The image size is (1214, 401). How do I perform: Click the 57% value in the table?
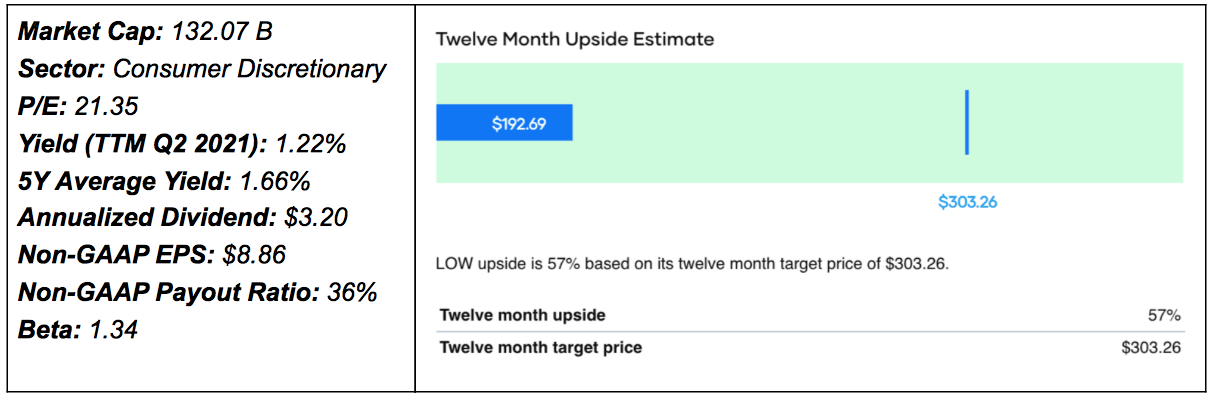(1165, 315)
